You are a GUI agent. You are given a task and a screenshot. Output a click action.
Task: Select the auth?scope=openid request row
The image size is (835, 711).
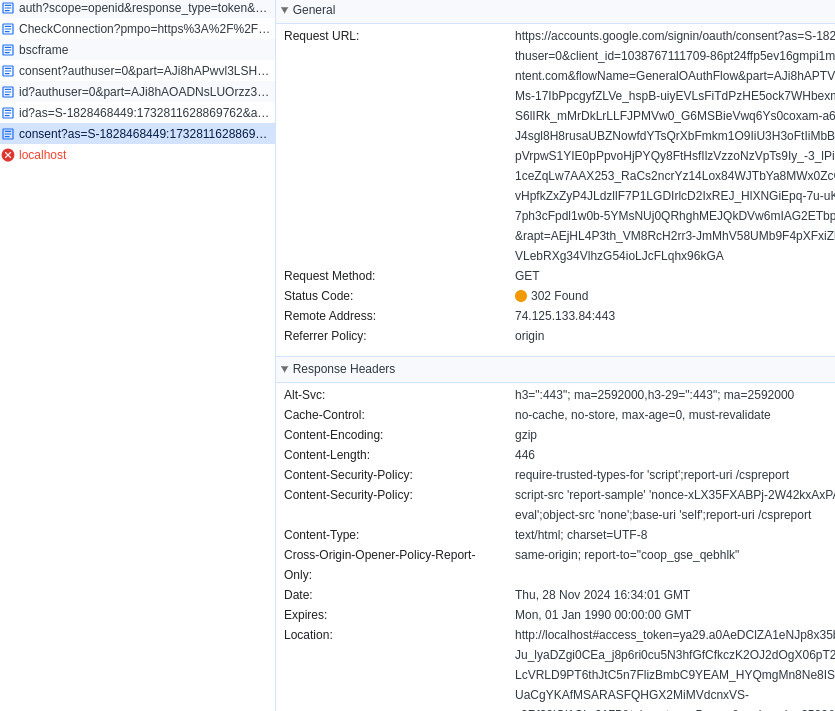pyautogui.click(x=143, y=8)
